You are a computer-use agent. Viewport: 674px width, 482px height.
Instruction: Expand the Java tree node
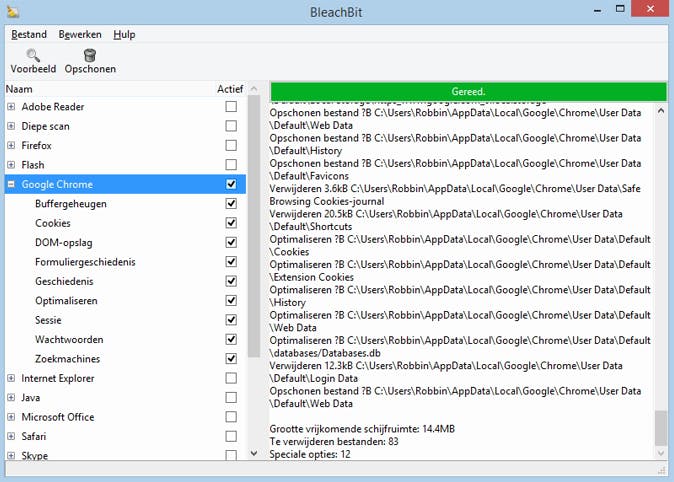[x=11, y=397]
